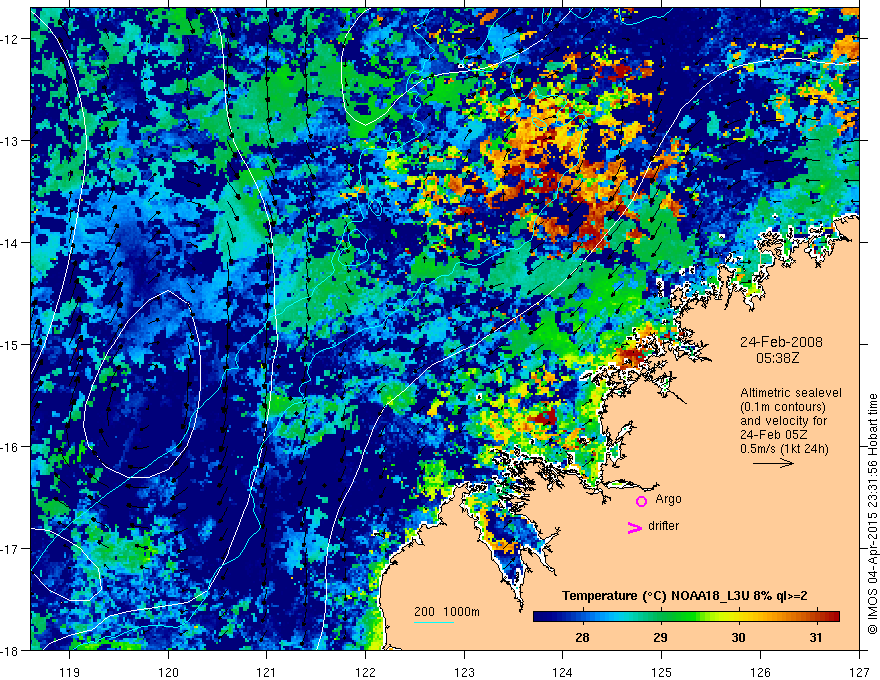
Task: Click the longitude 119 axis label
Action: (69, 672)
